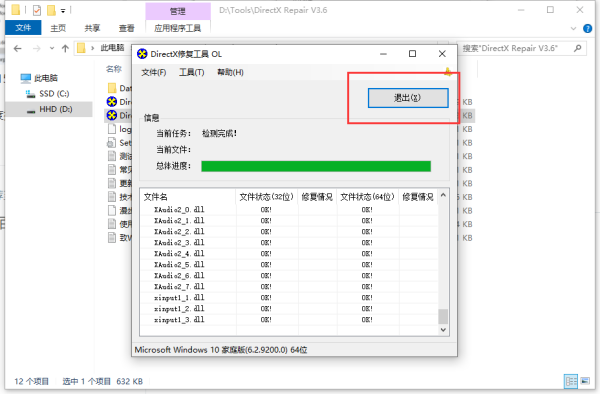This screenshot has height=394, width=600.
Task: Open the quick access toolbar dropdown arrow
Action: pyautogui.click(x=63, y=11)
